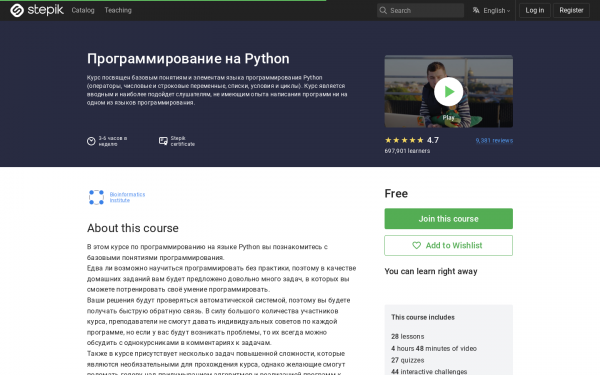Click the 4.7 rating value

pos(433,140)
